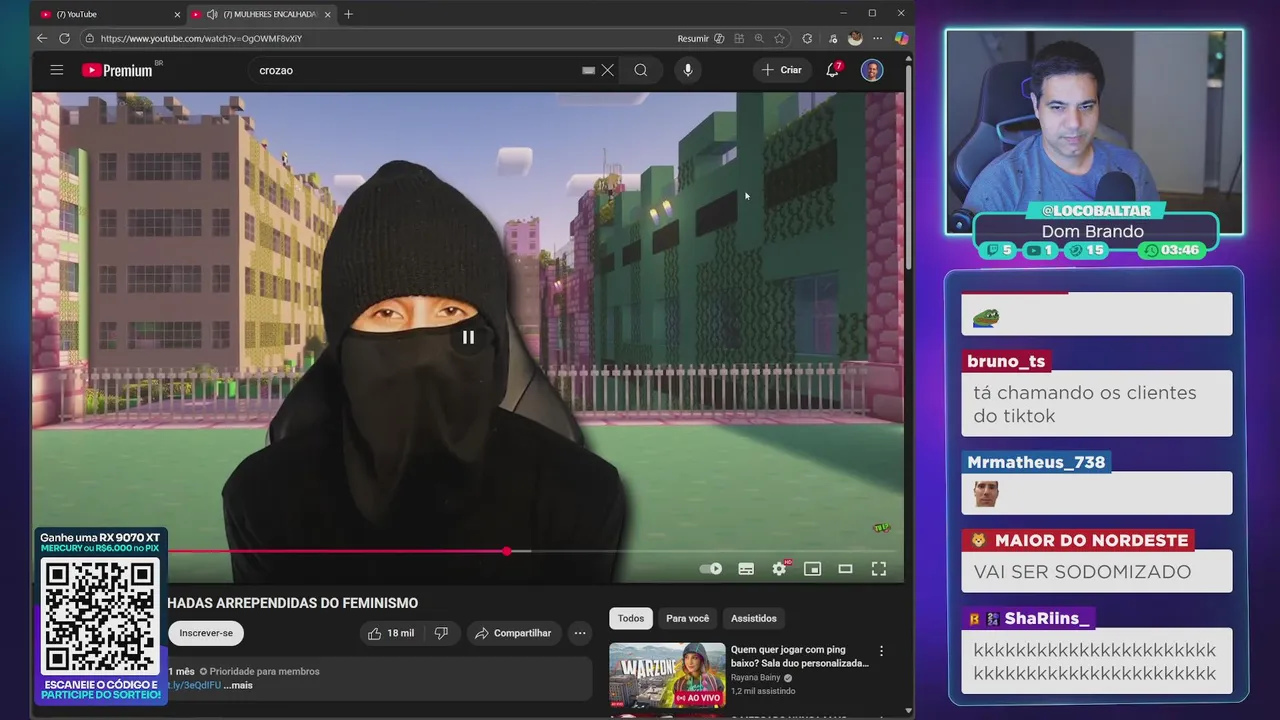
Task: Switch to theater mode
Action: [x=845, y=569]
